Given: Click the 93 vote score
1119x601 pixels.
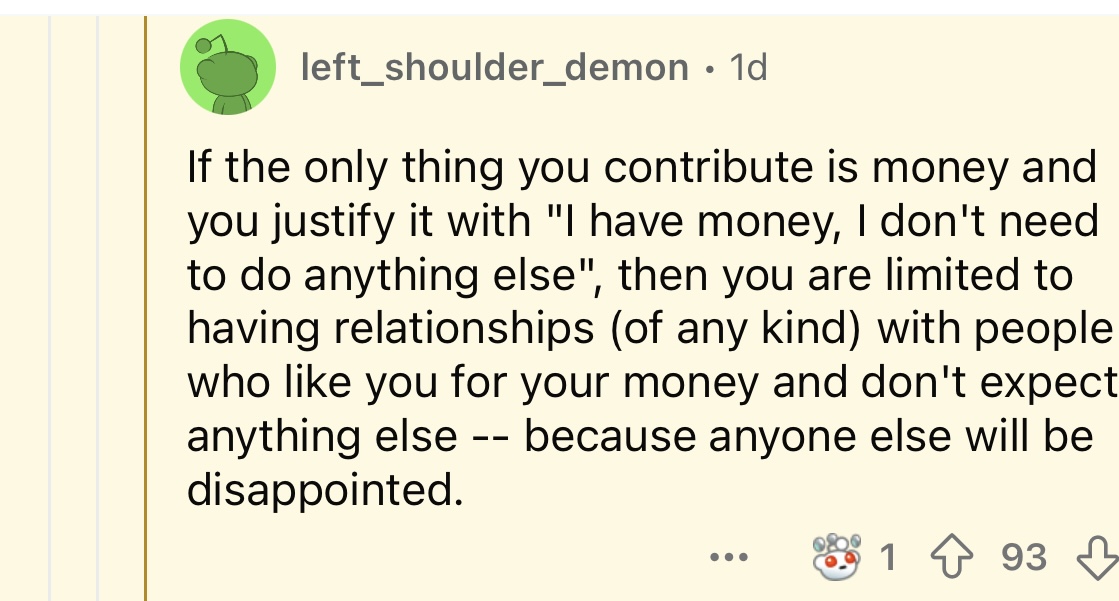Looking at the screenshot, I should click(1023, 557).
